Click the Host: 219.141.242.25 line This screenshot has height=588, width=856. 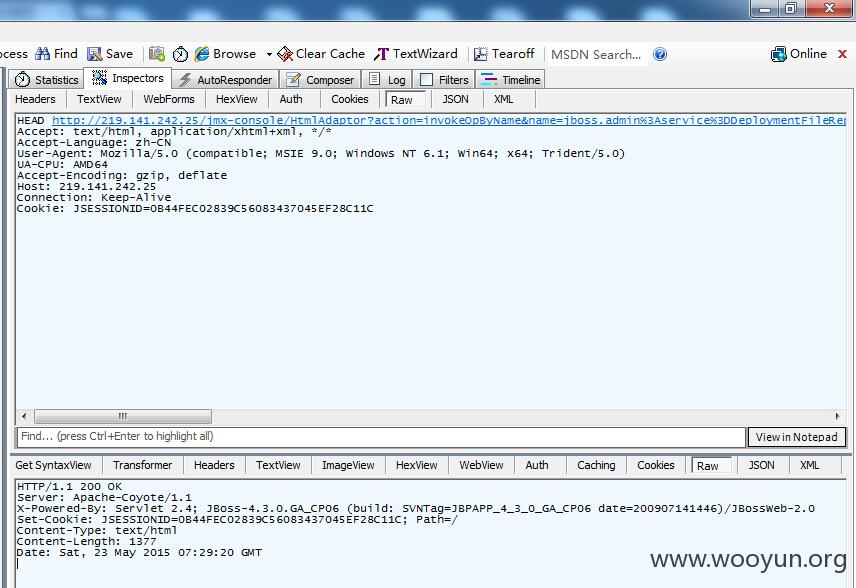point(86,187)
